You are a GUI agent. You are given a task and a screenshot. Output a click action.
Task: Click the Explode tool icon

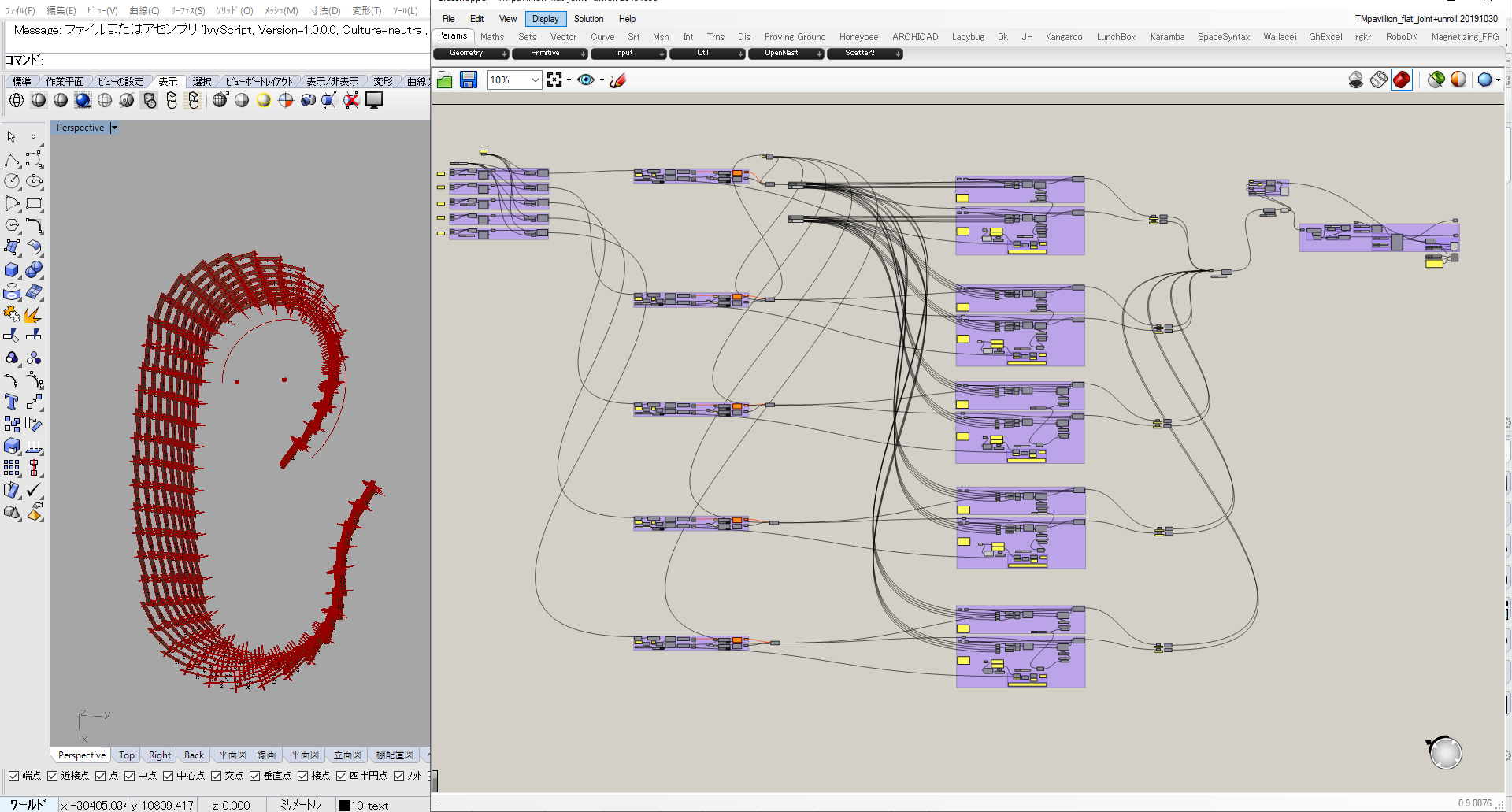(x=34, y=313)
